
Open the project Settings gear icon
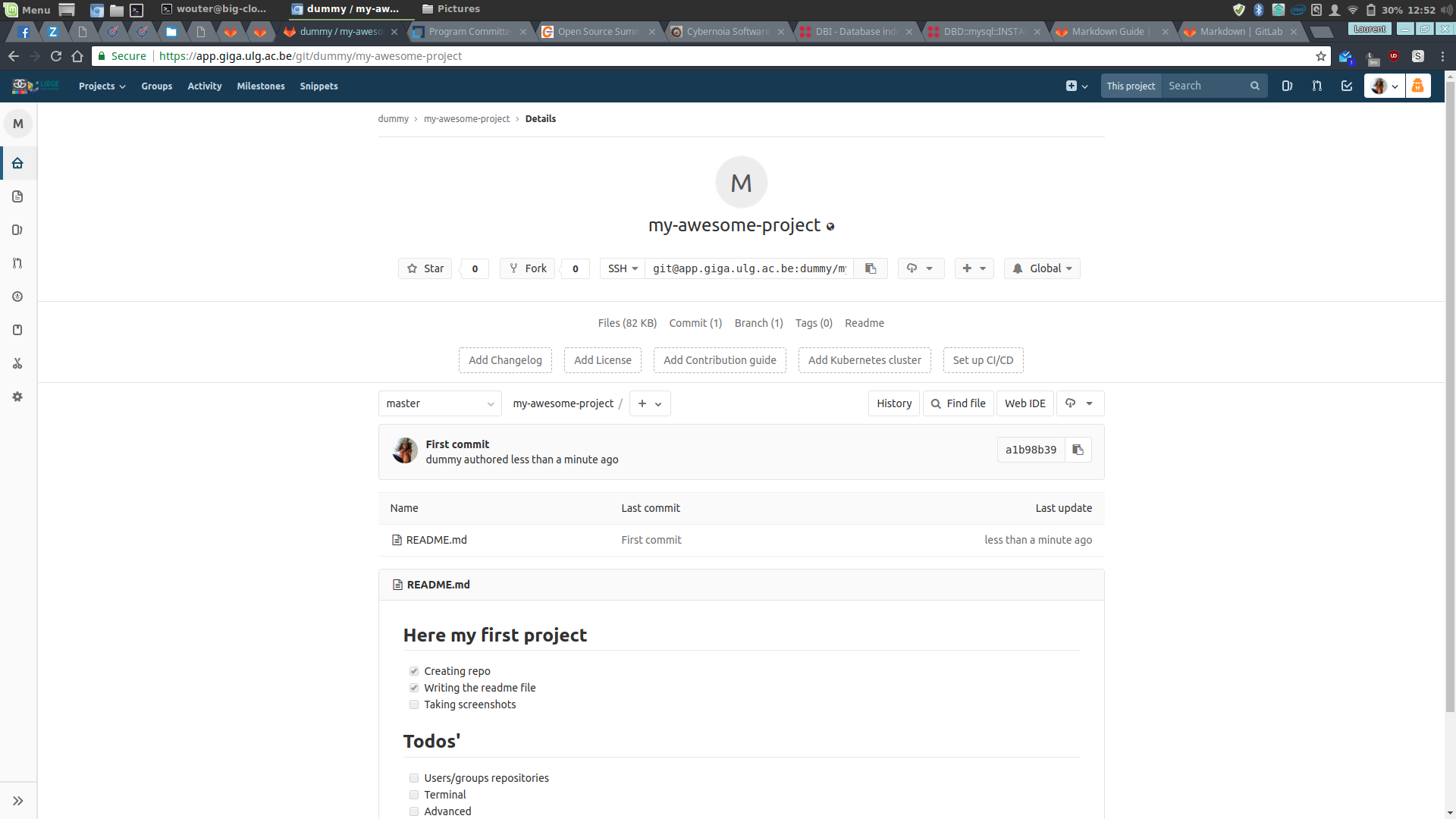click(17, 397)
